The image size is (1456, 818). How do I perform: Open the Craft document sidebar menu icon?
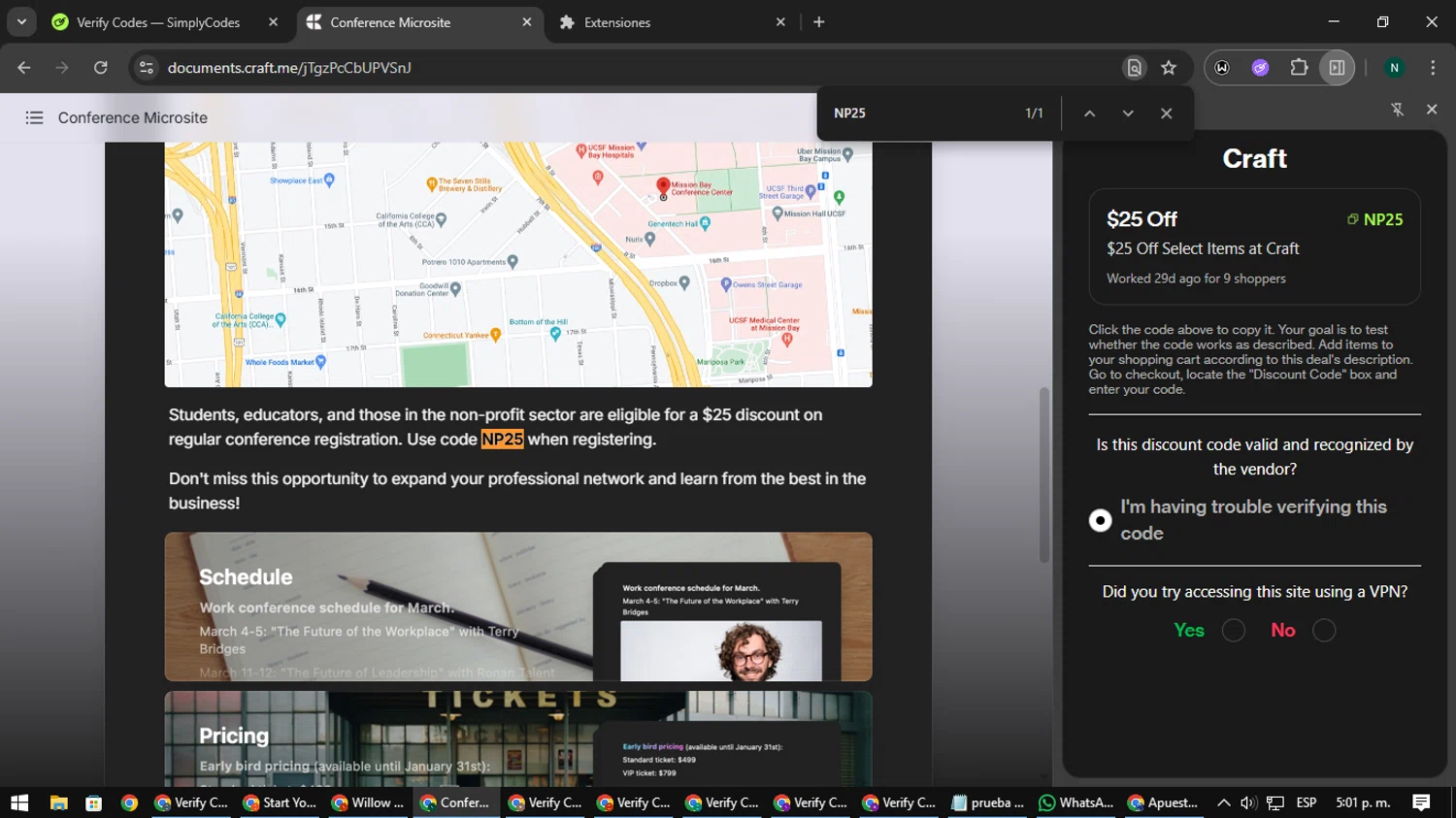(x=34, y=117)
